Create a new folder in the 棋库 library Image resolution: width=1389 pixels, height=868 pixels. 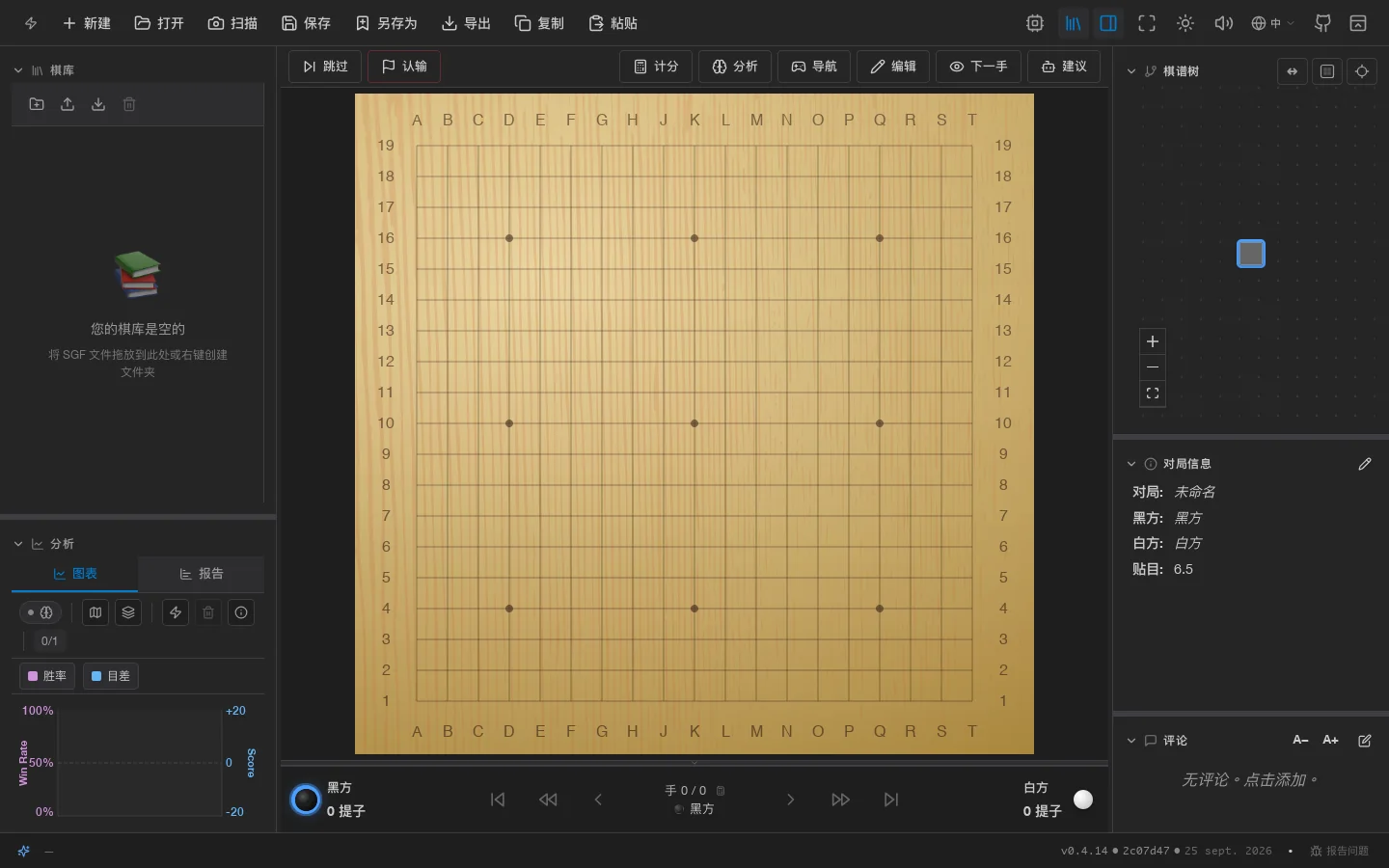click(37, 104)
